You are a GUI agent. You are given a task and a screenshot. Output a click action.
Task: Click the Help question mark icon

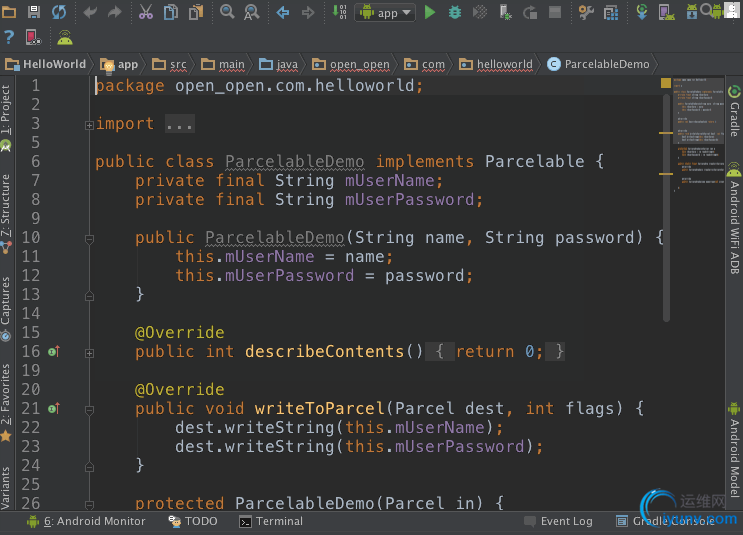pos(9,38)
